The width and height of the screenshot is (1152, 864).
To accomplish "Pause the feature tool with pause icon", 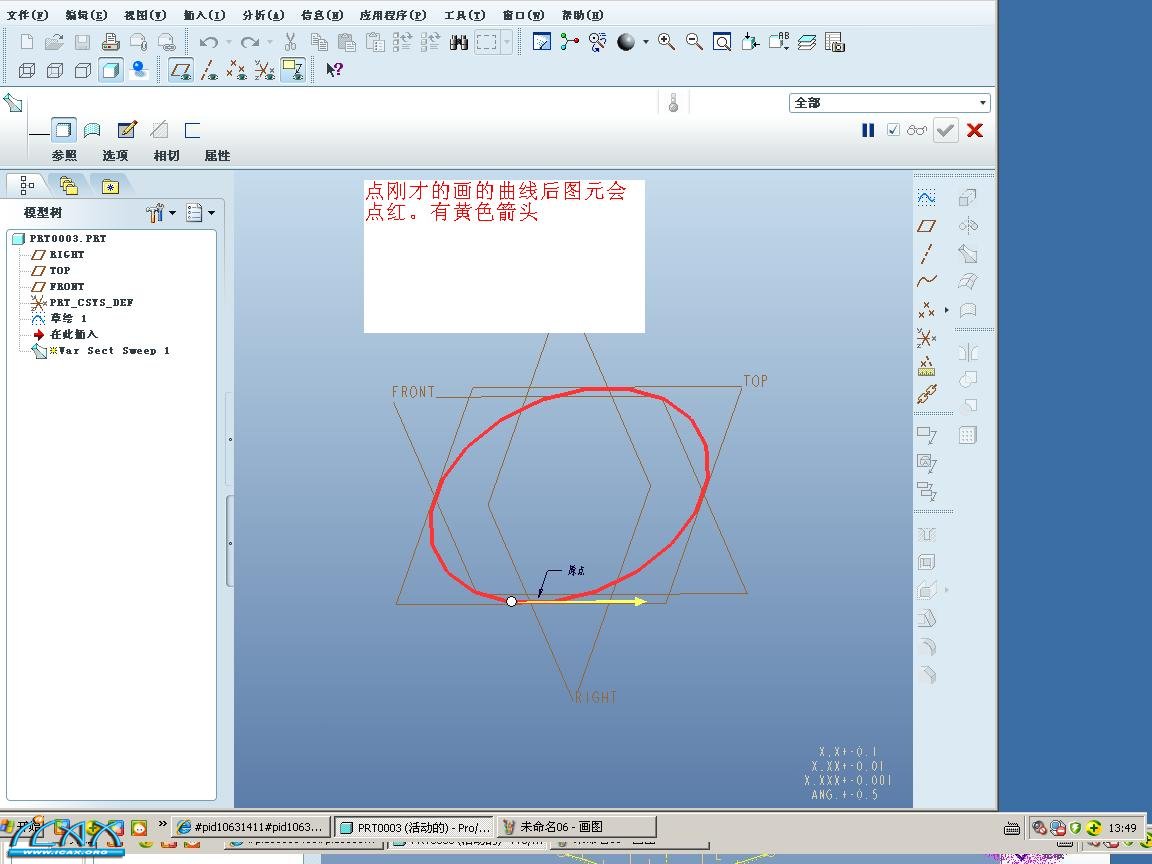I will (868, 130).
